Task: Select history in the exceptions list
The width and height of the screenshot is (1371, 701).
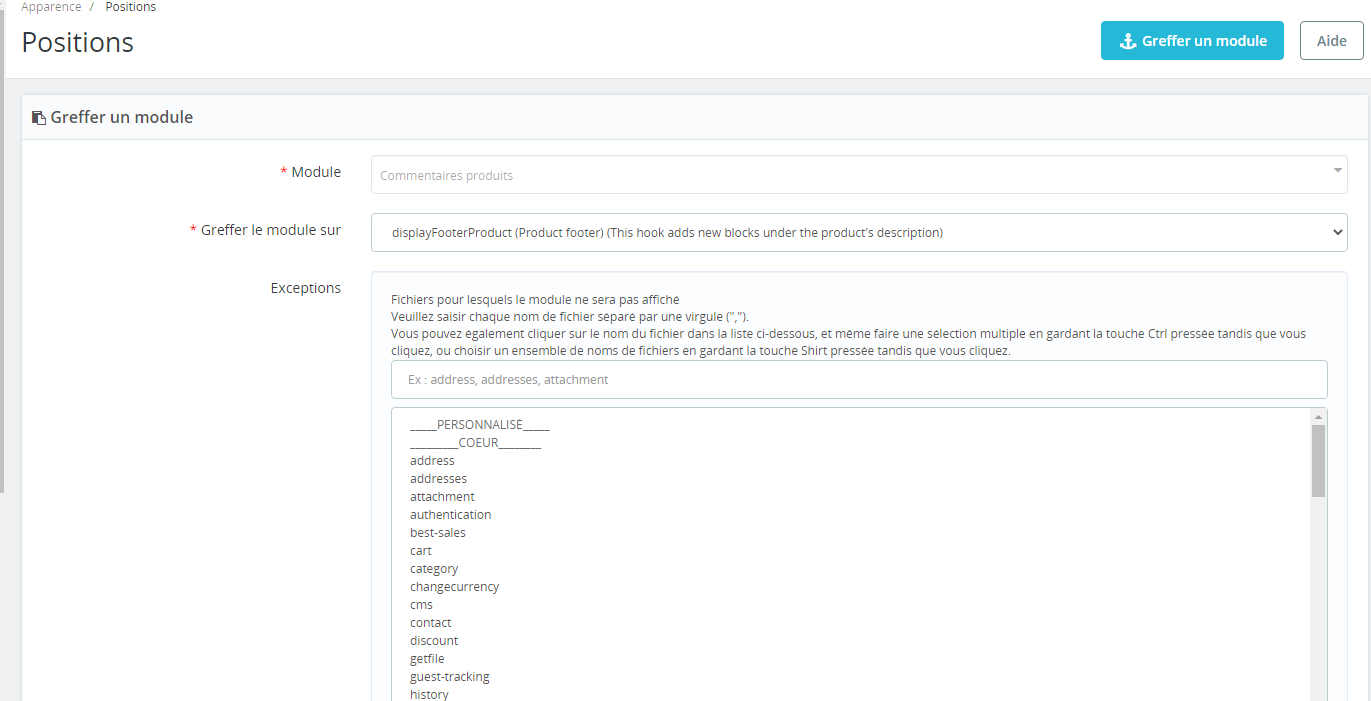Action: point(429,694)
